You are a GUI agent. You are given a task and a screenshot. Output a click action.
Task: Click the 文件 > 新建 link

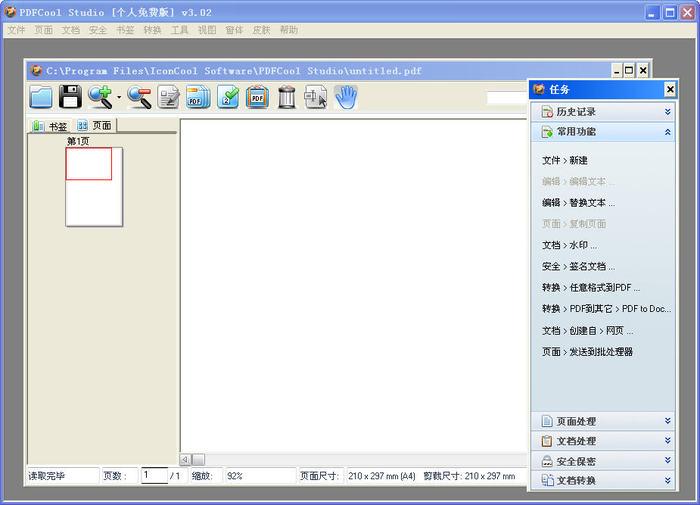click(564, 160)
